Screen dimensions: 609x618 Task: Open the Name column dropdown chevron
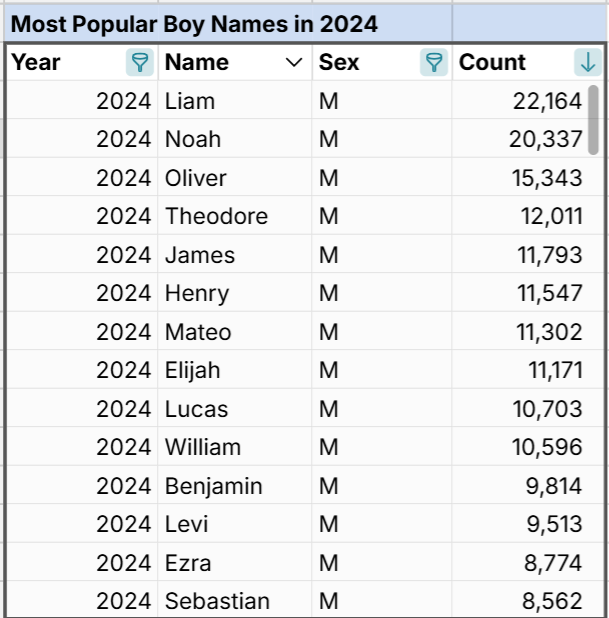point(294,63)
